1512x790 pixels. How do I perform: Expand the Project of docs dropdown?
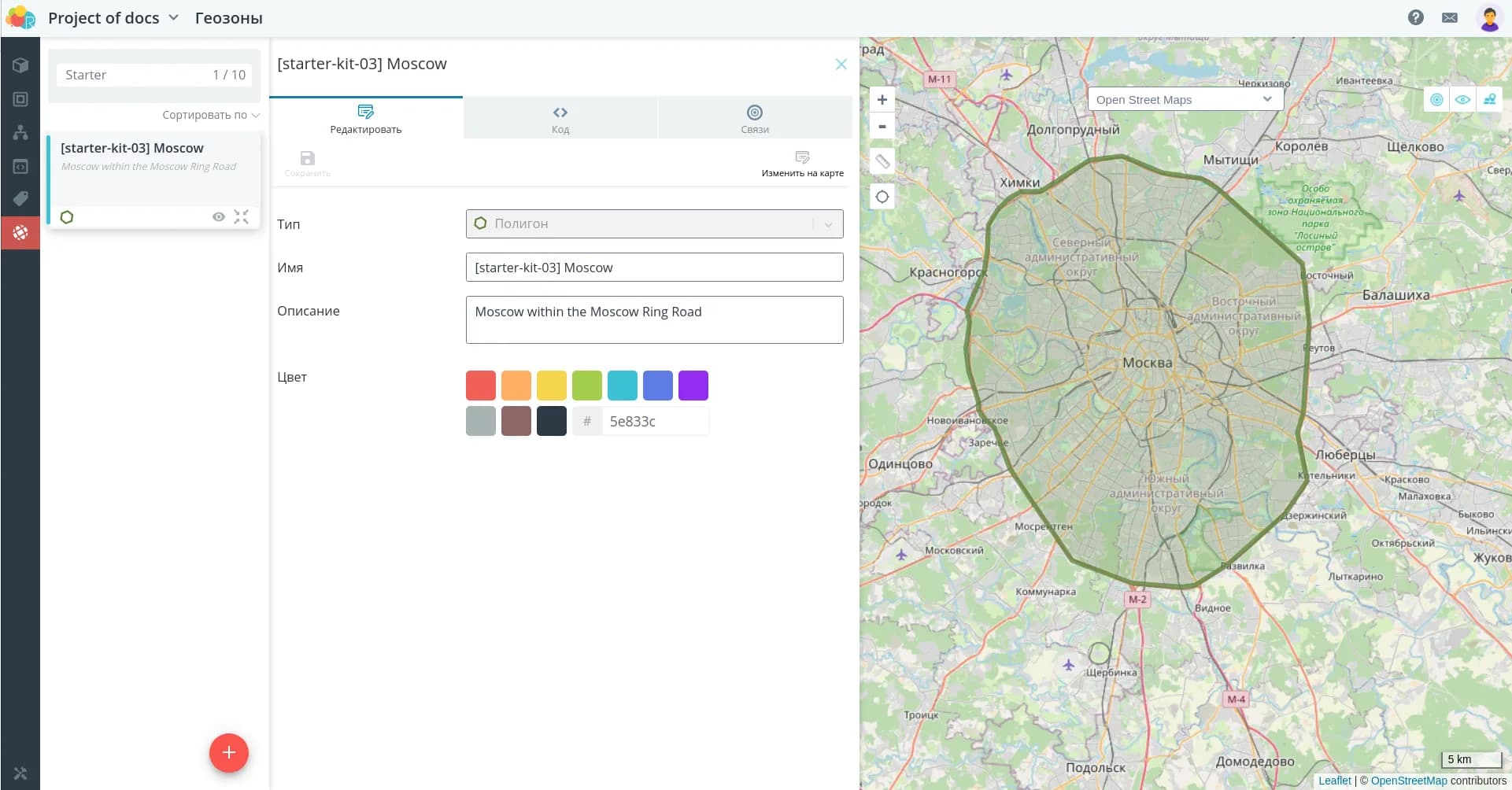click(174, 17)
